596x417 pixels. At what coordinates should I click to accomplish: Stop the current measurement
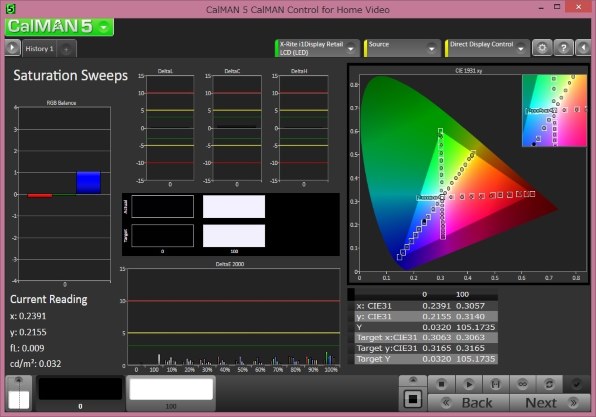pyautogui.click(x=441, y=384)
